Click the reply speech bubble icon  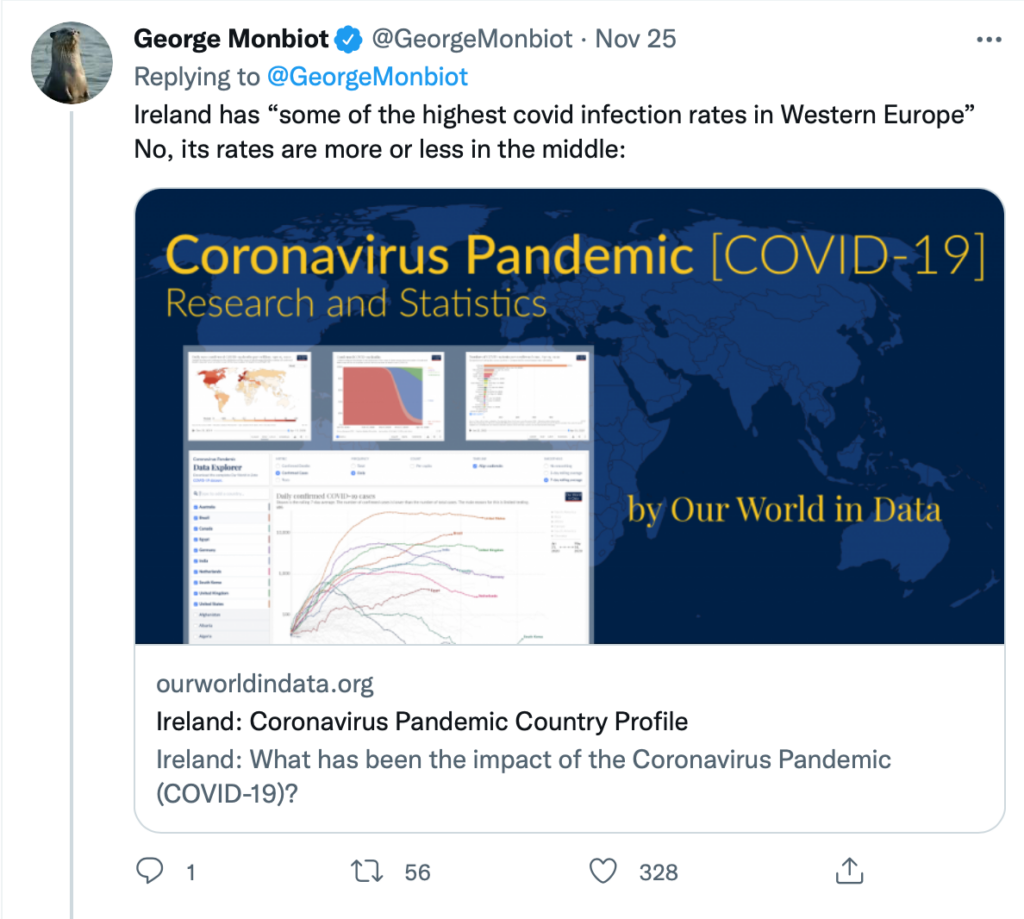[150, 871]
